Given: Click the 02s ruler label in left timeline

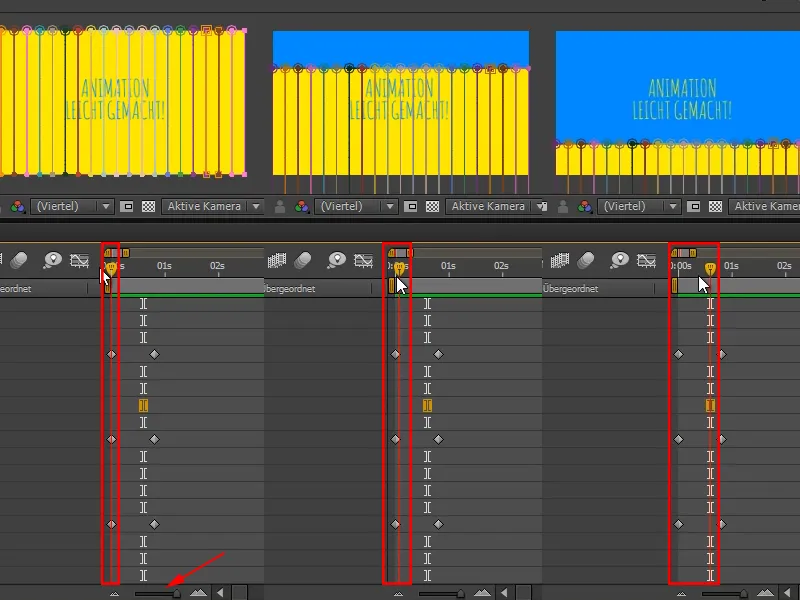Looking at the screenshot, I should 217,266.
